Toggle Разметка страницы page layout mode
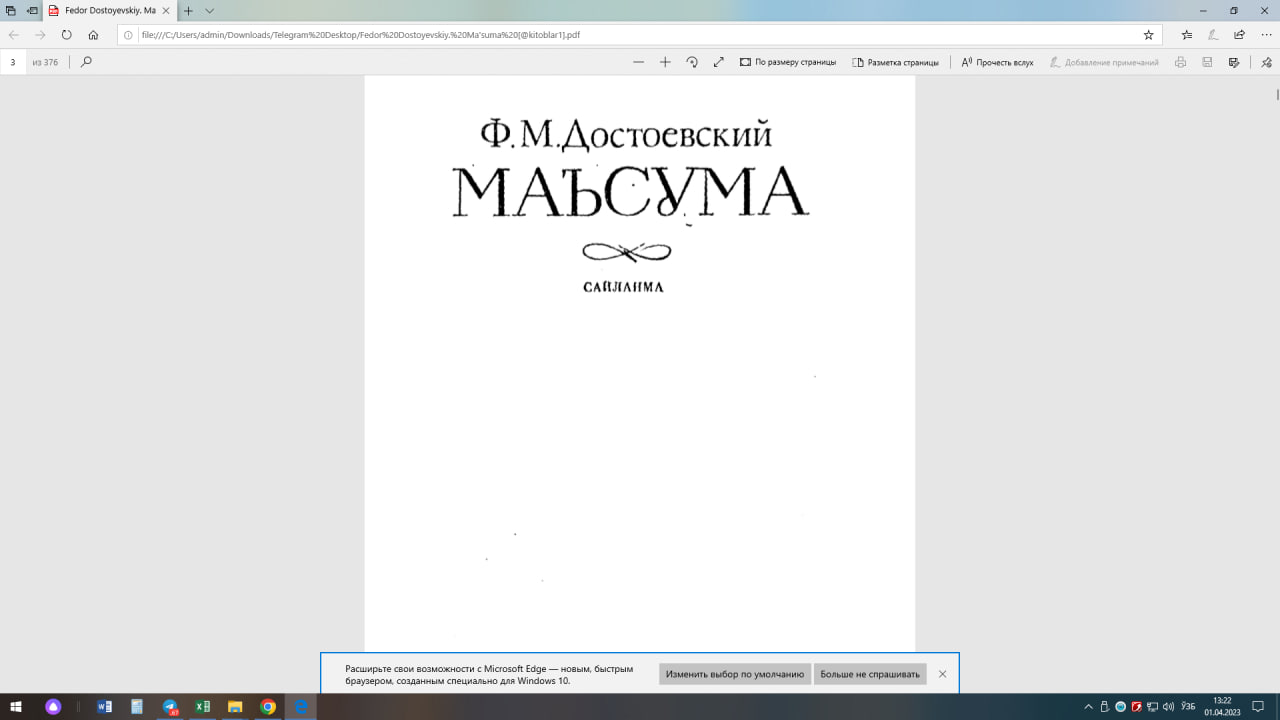Screen dimensions: 1280x720 (x=895, y=61)
